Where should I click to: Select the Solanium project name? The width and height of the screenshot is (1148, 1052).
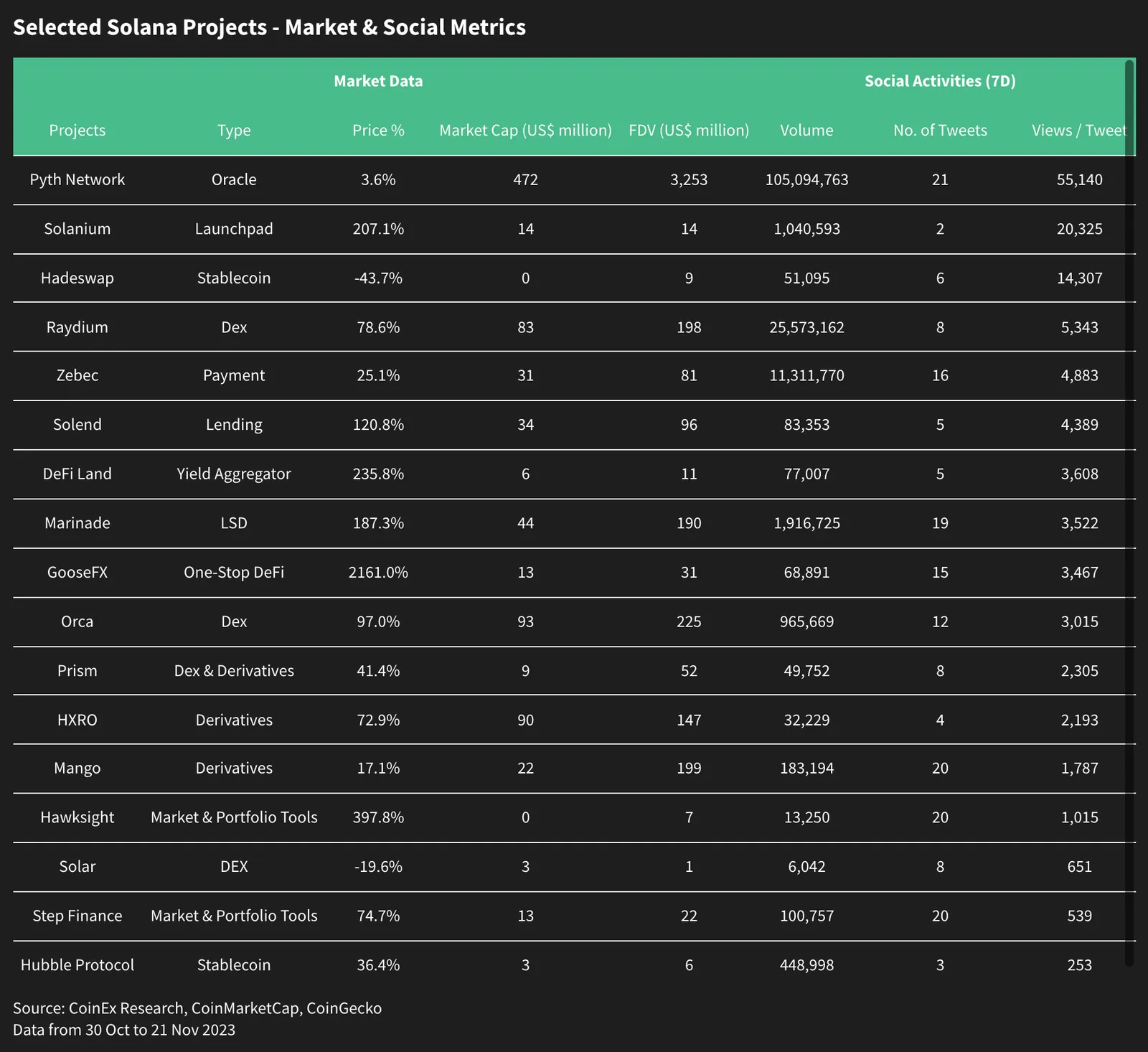(x=77, y=229)
